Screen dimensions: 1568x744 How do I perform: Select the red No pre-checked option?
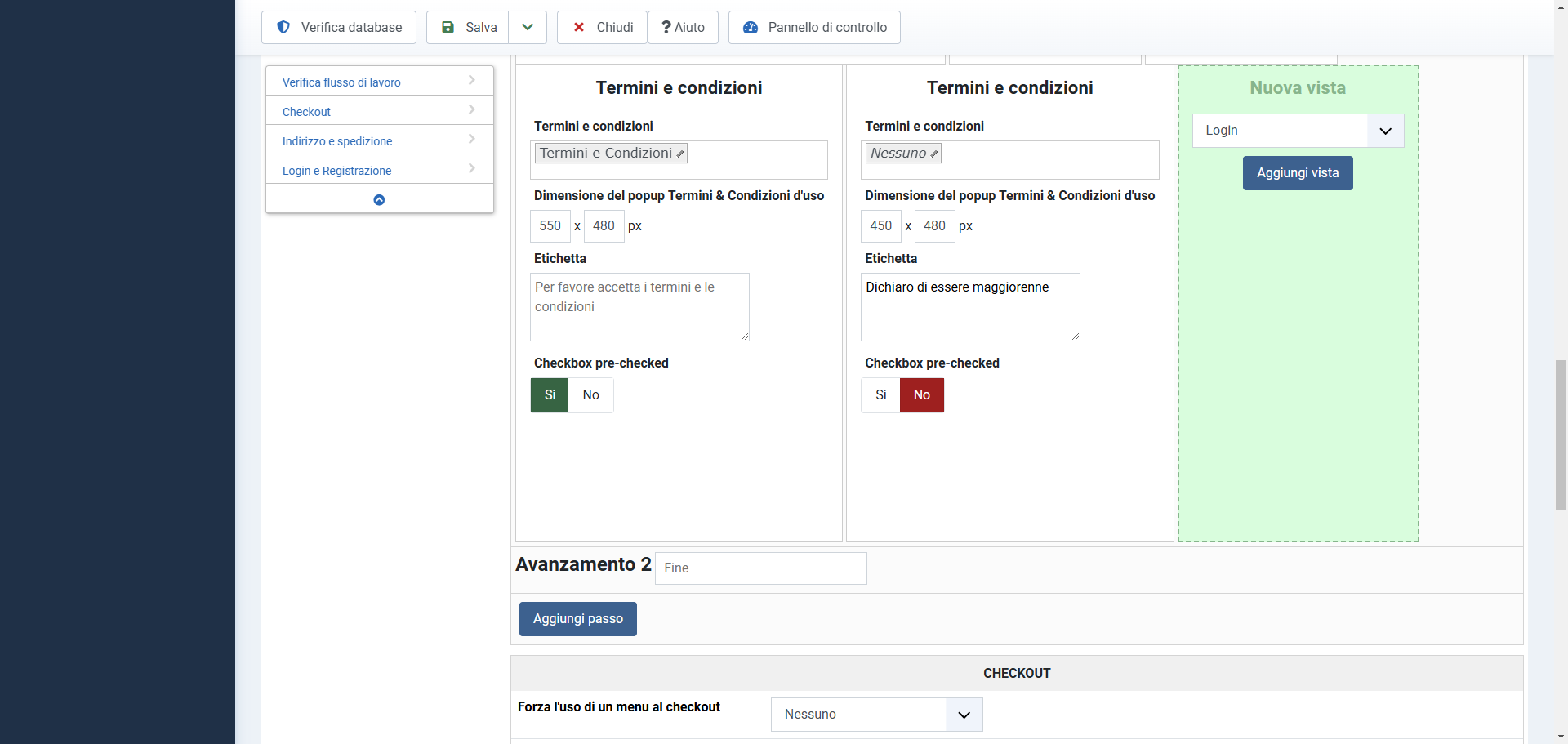pyautogui.click(x=921, y=395)
